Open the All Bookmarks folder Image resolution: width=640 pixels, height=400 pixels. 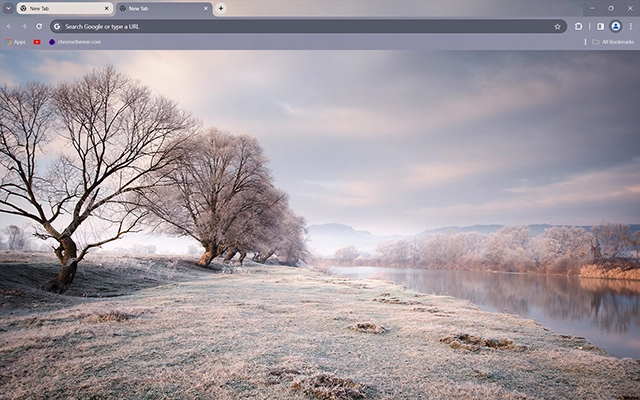coord(613,42)
